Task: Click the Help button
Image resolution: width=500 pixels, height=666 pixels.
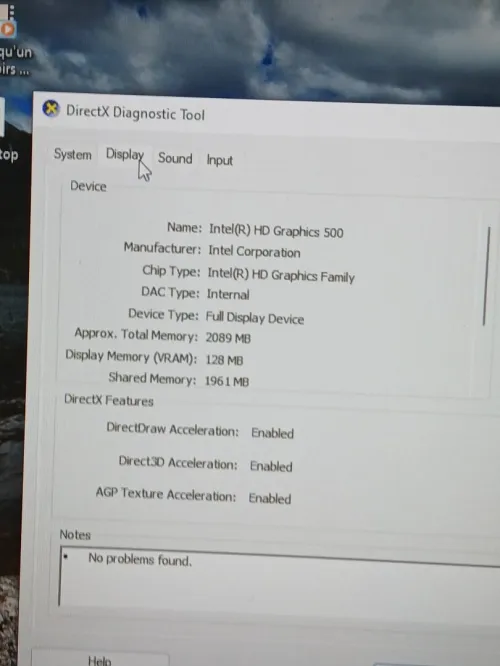Action: [x=100, y=659]
